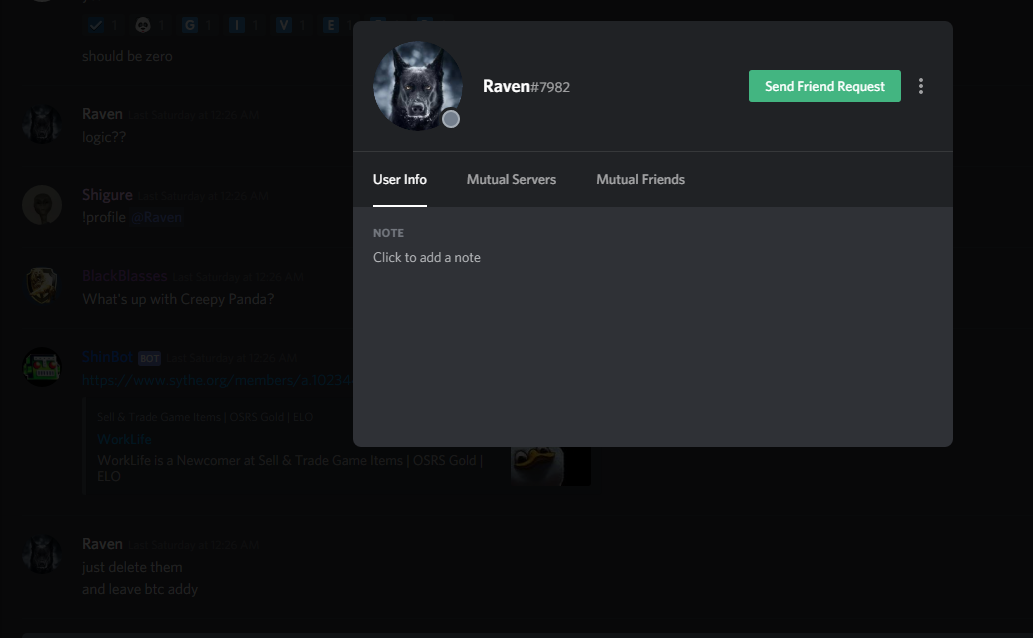The width and height of the screenshot is (1033, 638).
Task: Click the embed thumbnail image
Action: tap(551, 466)
